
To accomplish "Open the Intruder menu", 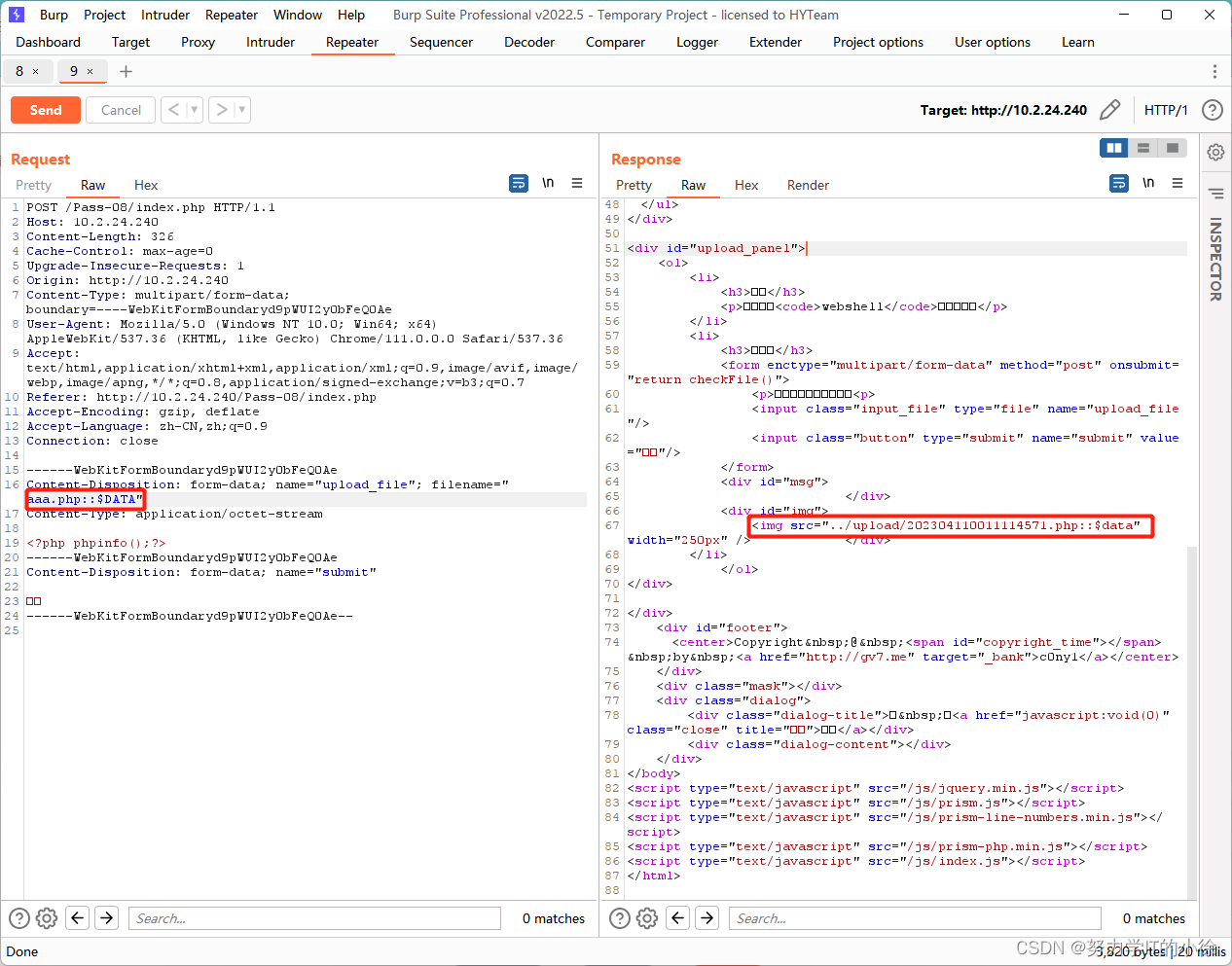I will coord(165,15).
